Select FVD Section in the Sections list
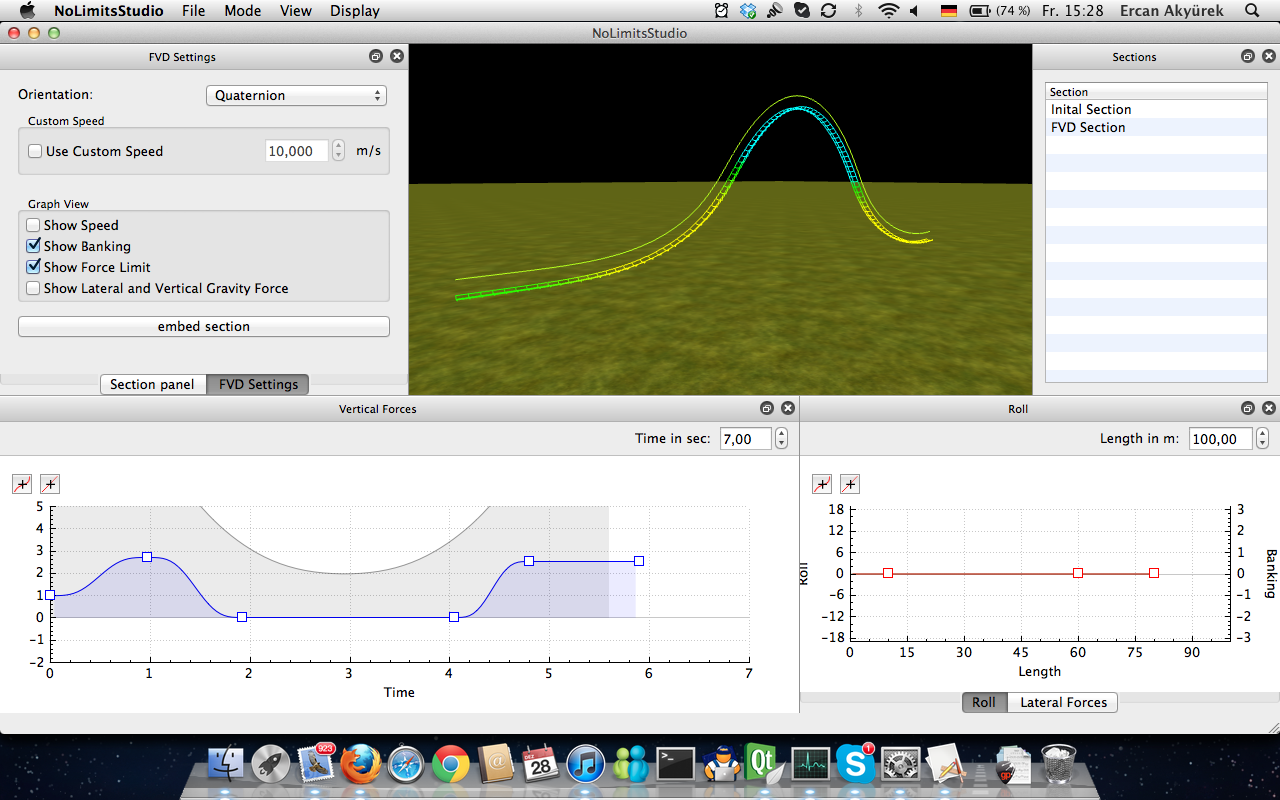1280x800 pixels. (1088, 128)
